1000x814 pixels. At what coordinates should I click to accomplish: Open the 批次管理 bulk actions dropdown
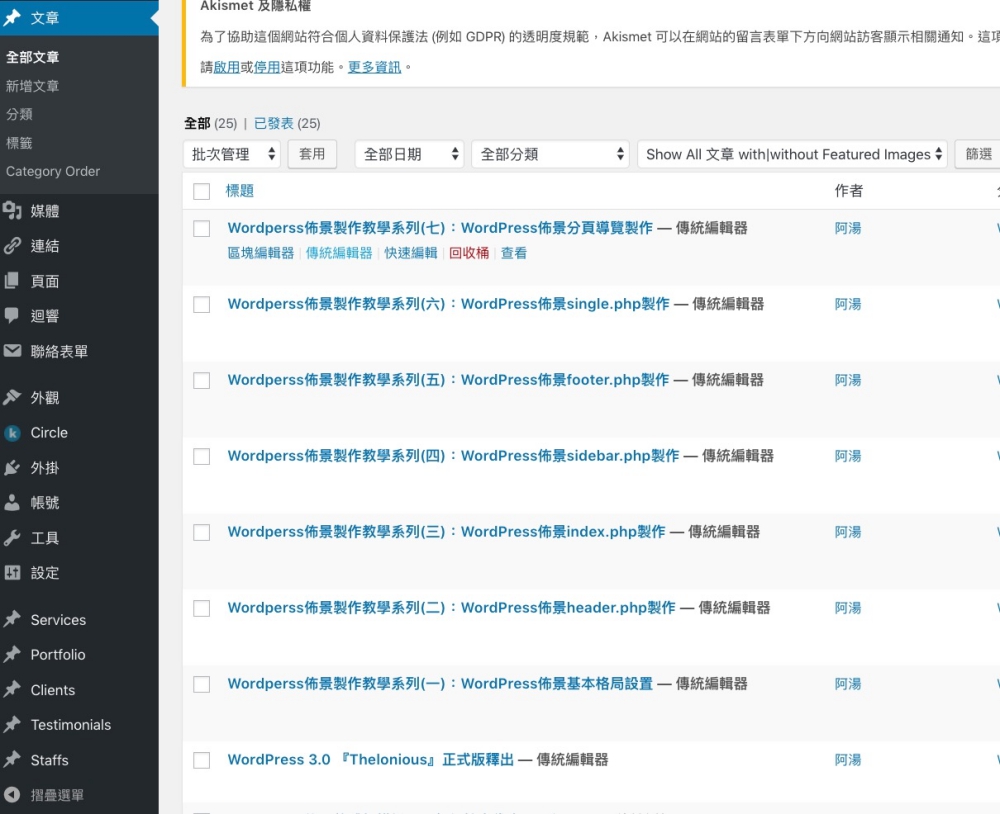click(234, 154)
